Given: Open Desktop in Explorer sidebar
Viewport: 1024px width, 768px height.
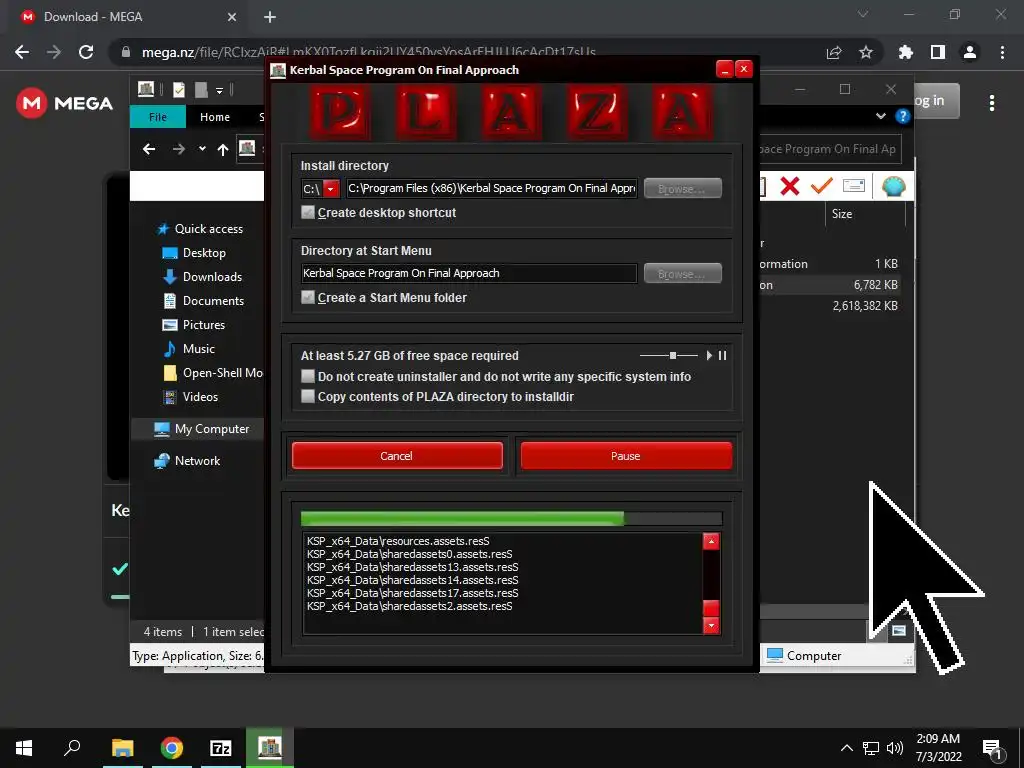Looking at the screenshot, I should tap(204, 253).
